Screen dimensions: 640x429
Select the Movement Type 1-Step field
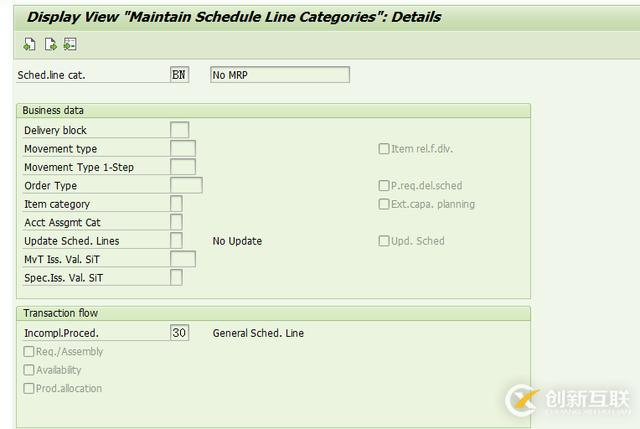click(183, 167)
